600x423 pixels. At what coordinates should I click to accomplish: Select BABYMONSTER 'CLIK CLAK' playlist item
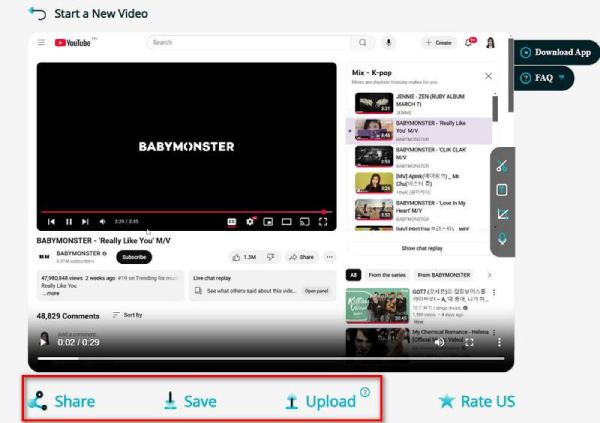pos(419,157)
